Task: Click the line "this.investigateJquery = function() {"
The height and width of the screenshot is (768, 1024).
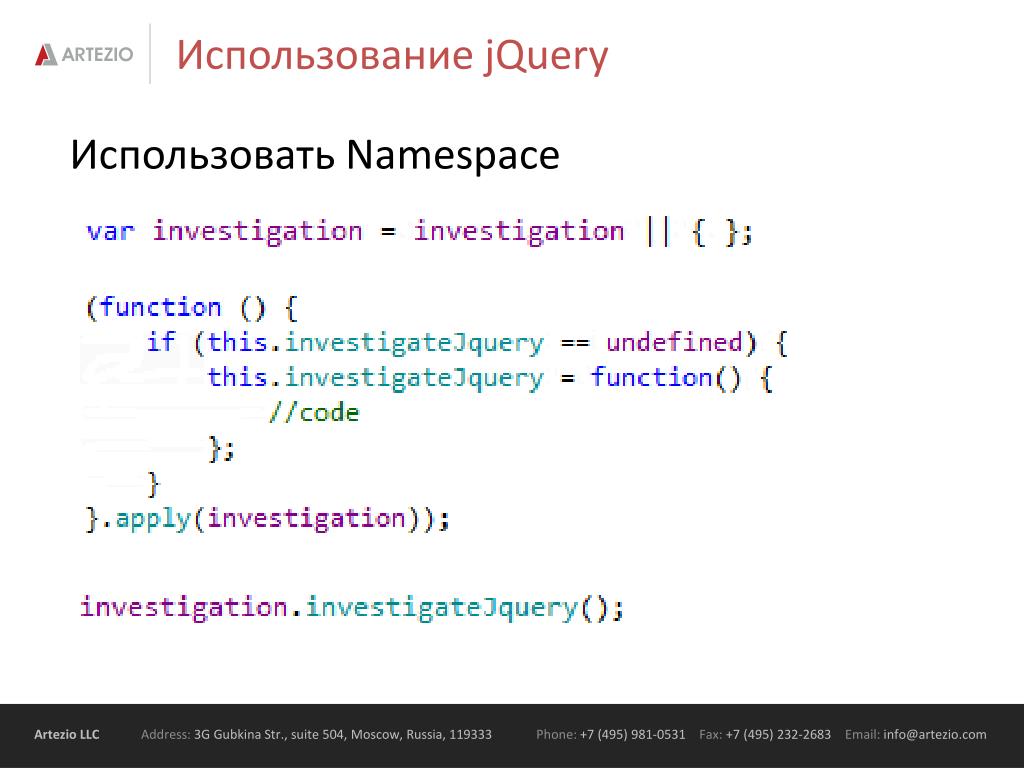Action: [x=490, y=378]
